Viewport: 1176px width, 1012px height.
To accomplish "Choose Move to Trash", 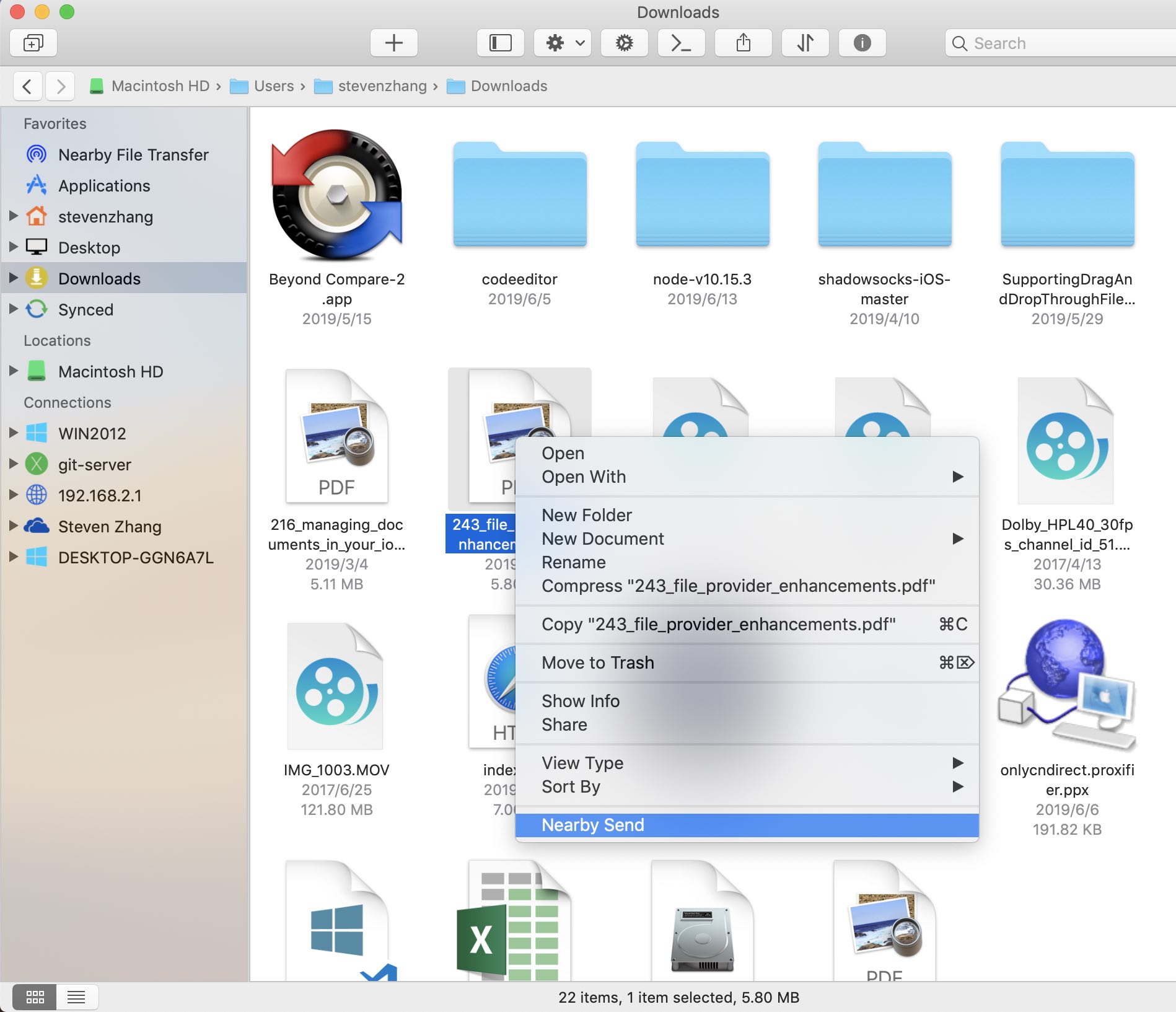I will 747,662.
